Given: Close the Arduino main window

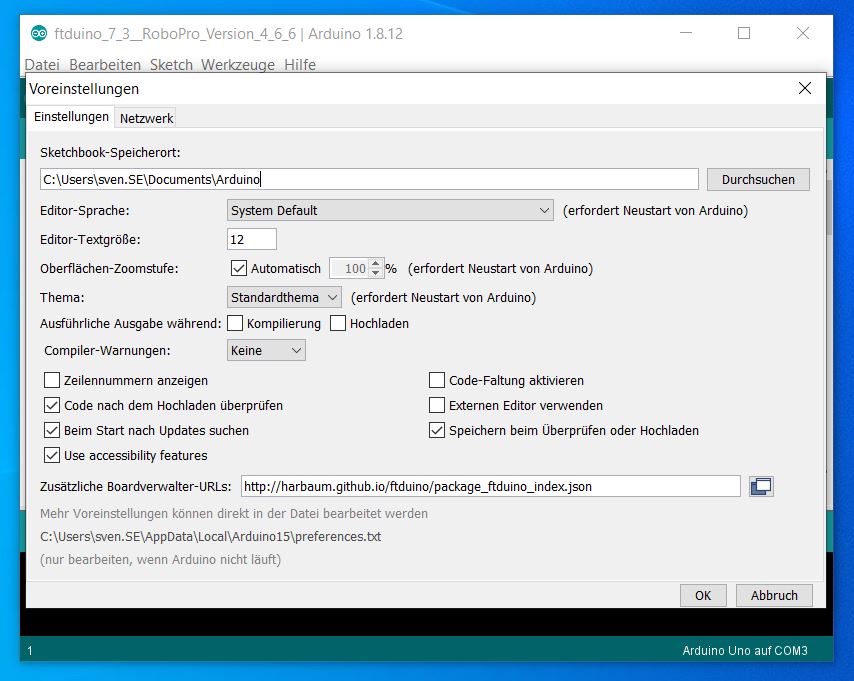Looking at the screenshot, I should coord(802,33).
